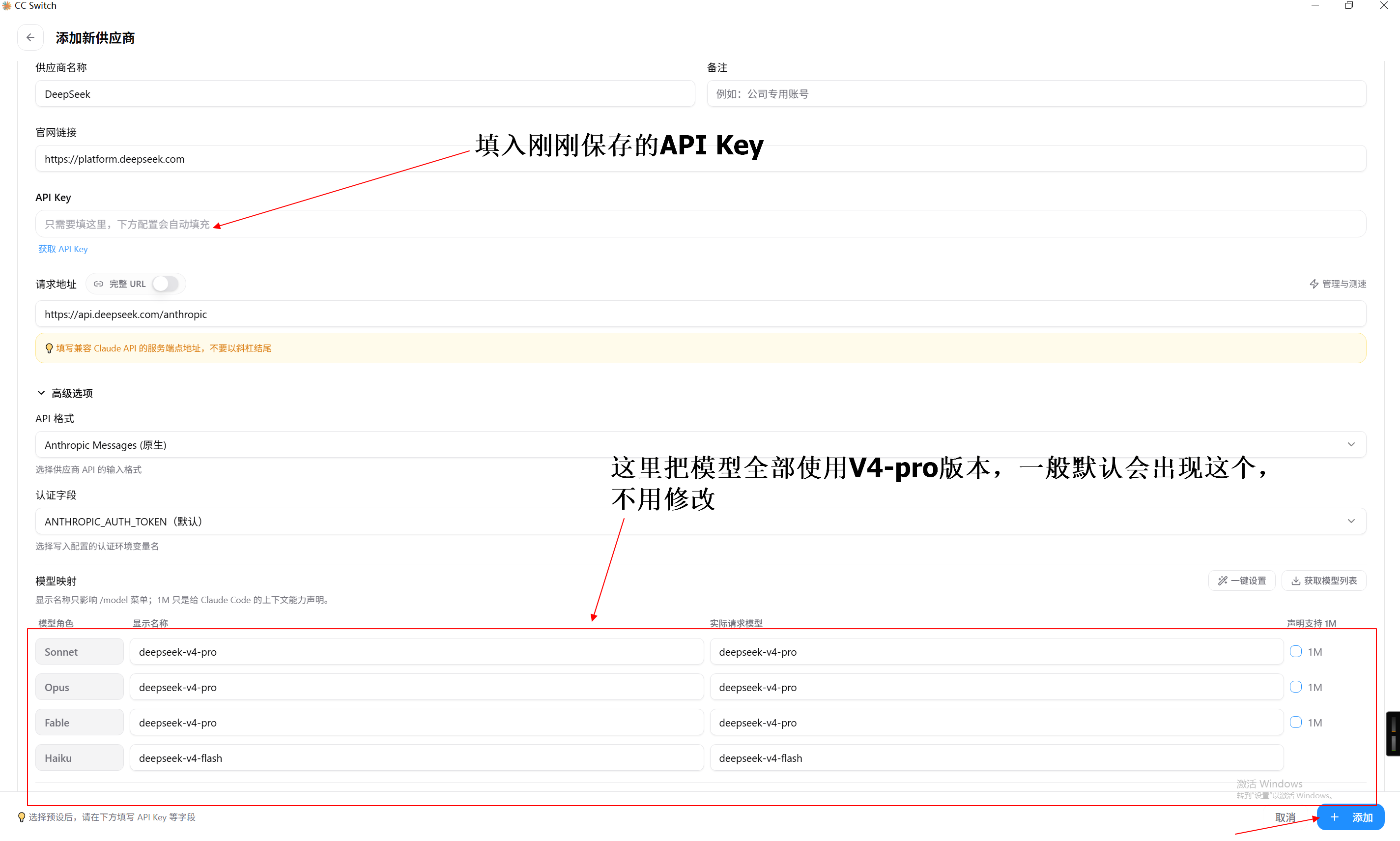Collapse the 高级选项 section
Viewport: 1400px width, 841px height.
64,393
